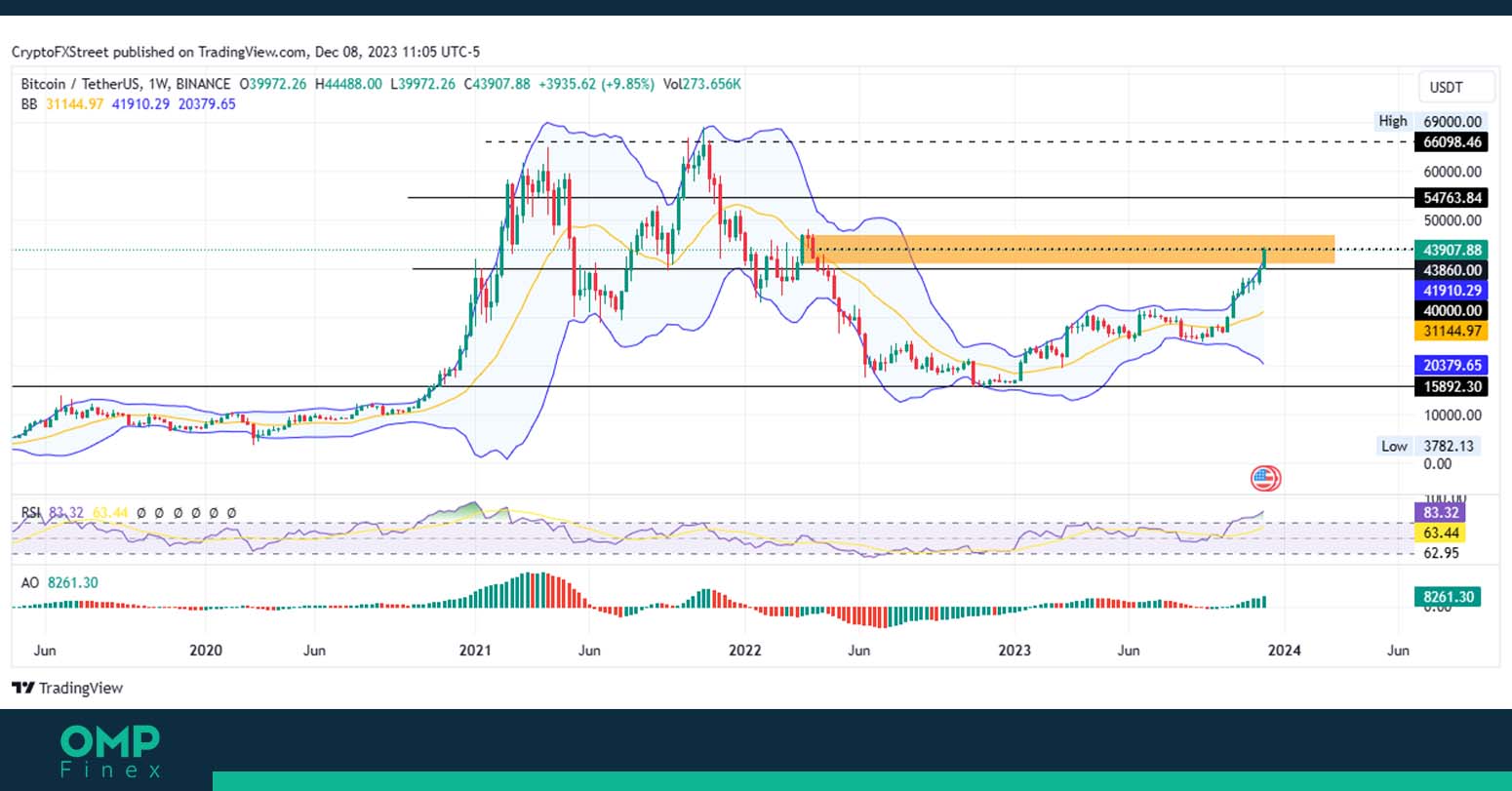Viewport: 1512px width, 791px height.
Task: Click the 2024 time axis label
Action: click(1284, 651)
